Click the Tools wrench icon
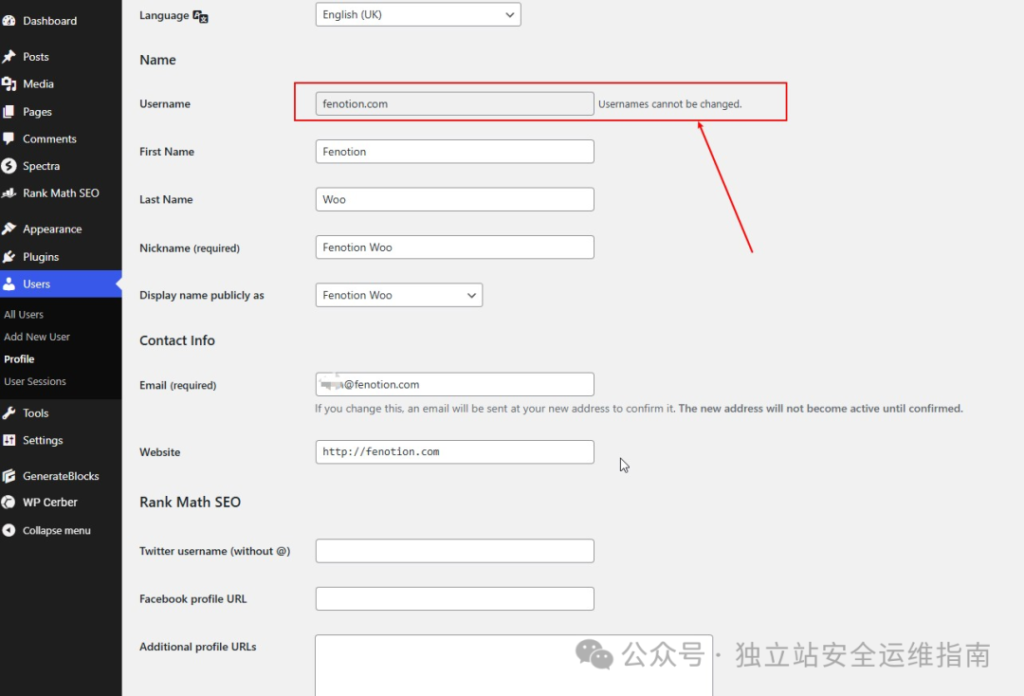Image resolution: width=1024 pixels, height=696 pixels. tap(9, 413)
